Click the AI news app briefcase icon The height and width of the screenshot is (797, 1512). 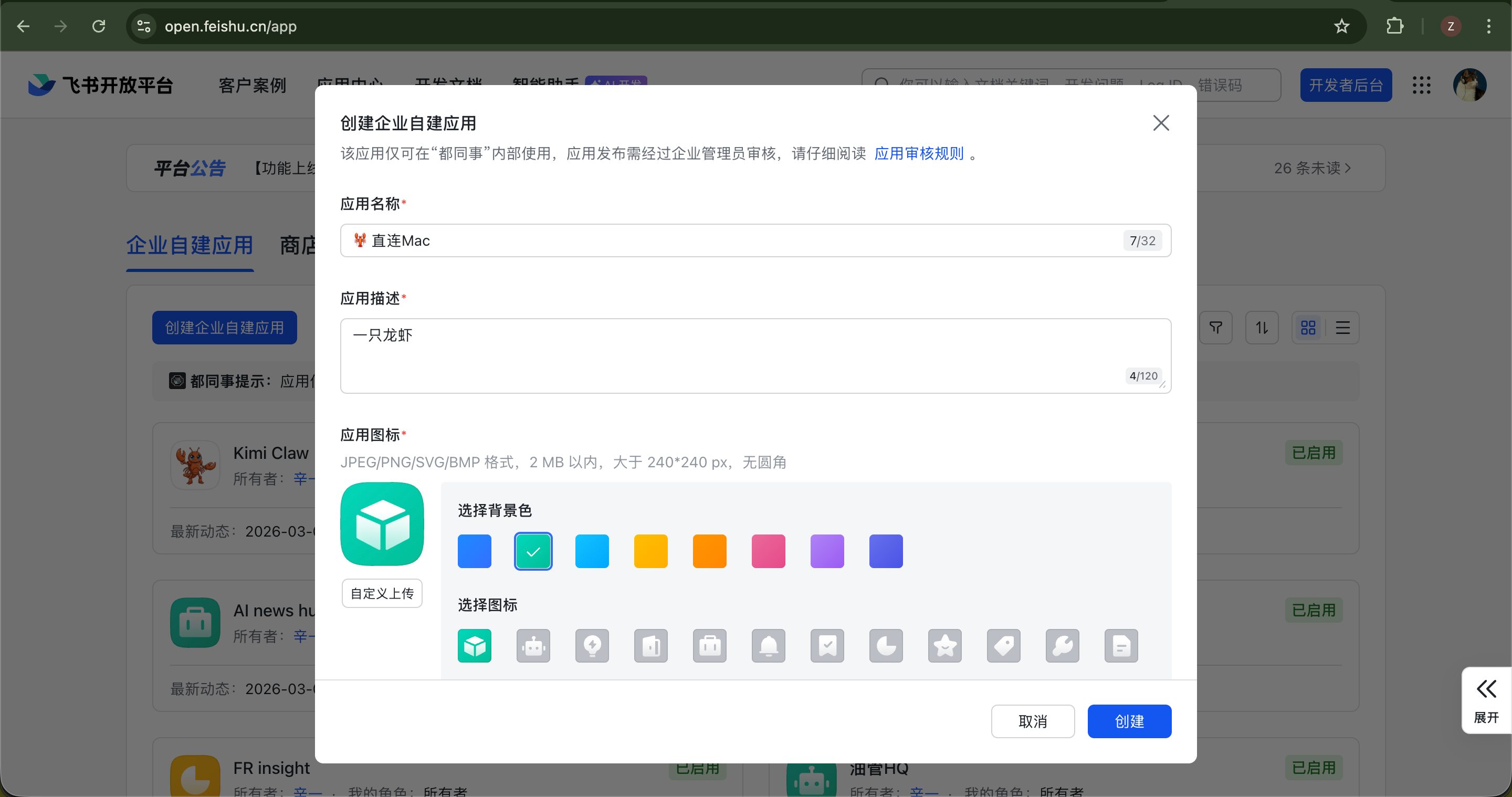tap(195, 623)
